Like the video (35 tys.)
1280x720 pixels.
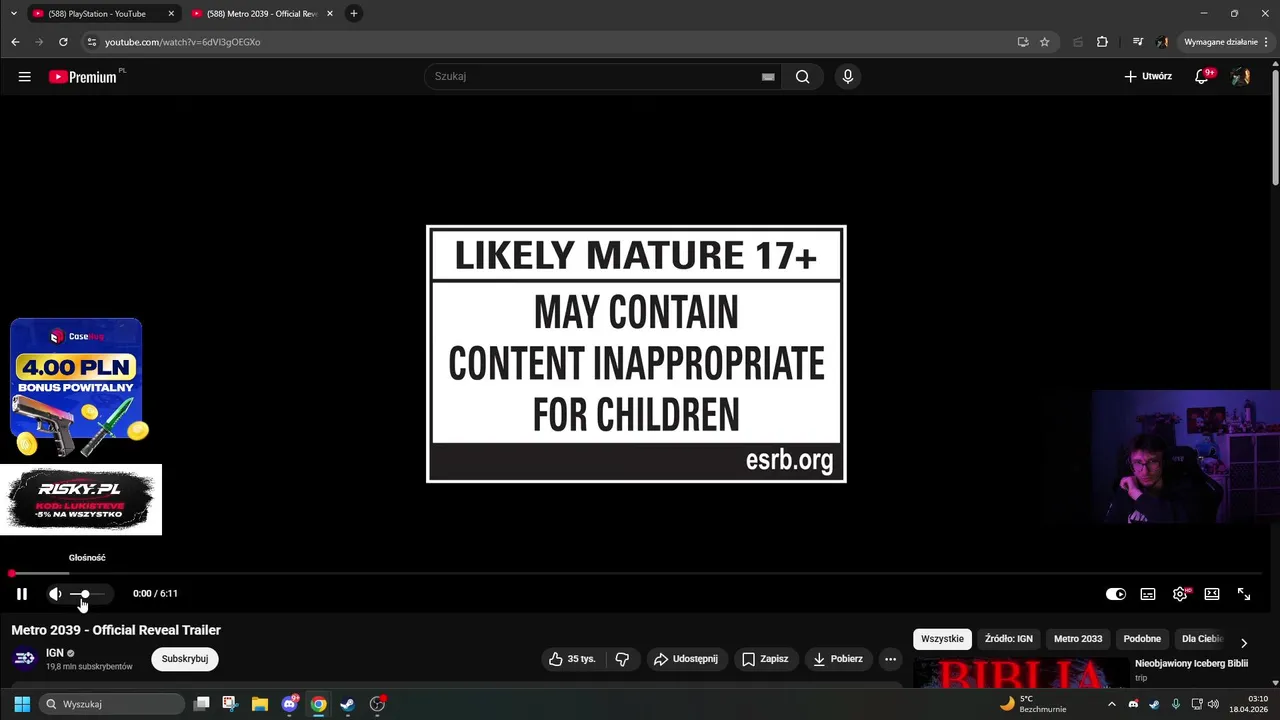coord(572,659)
